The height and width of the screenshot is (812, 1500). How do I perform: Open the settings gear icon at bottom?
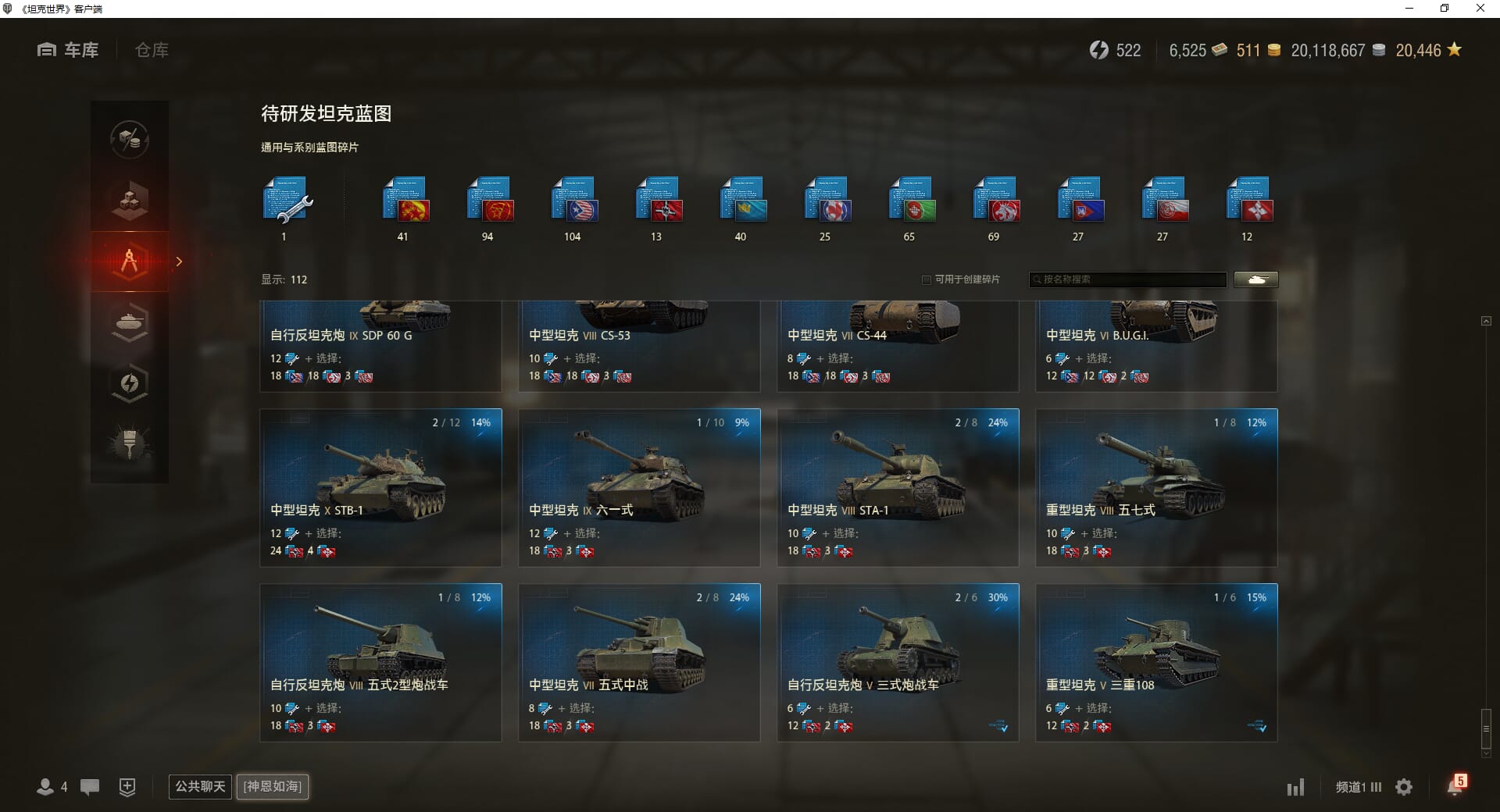[1404, 787]
